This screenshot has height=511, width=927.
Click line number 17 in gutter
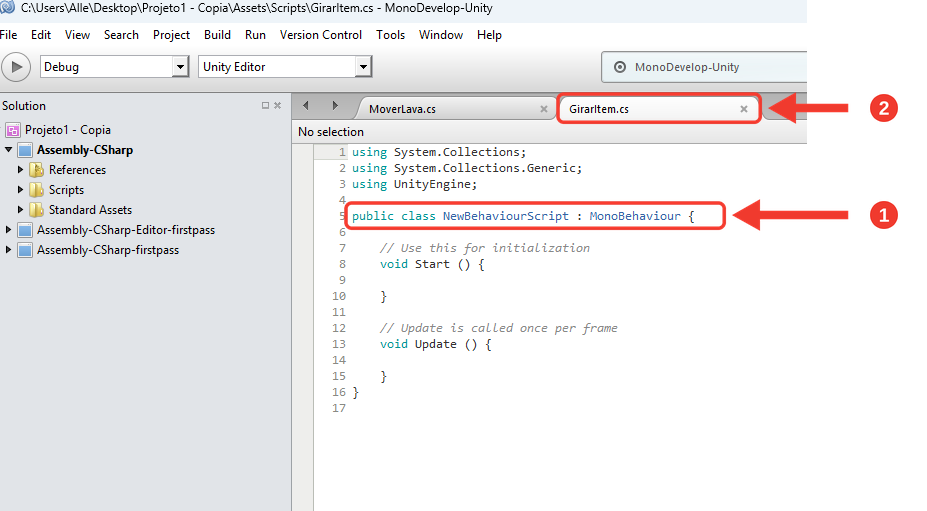coord(339,408)
